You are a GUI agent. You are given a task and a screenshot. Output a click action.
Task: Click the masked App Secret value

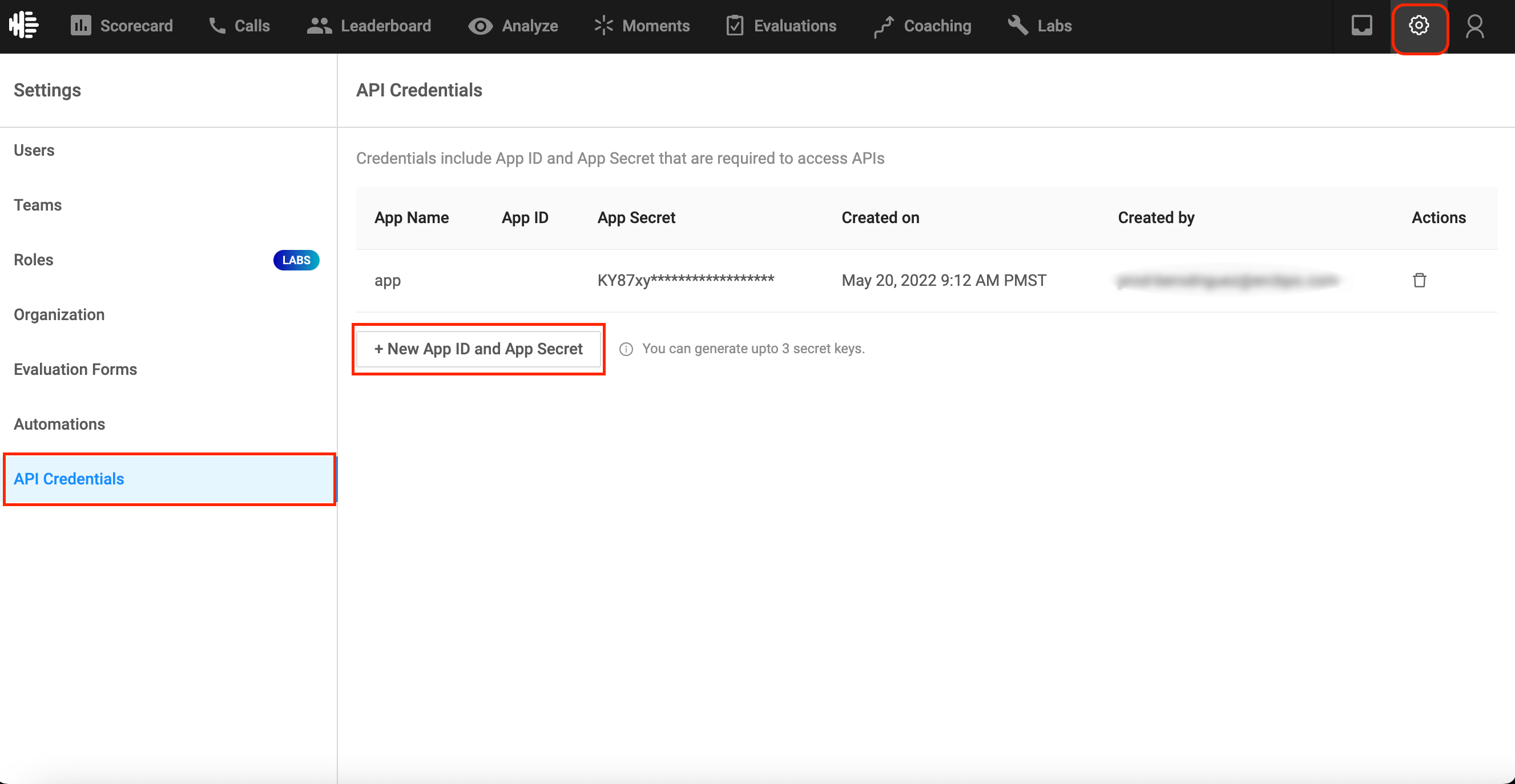pos(685,280)
